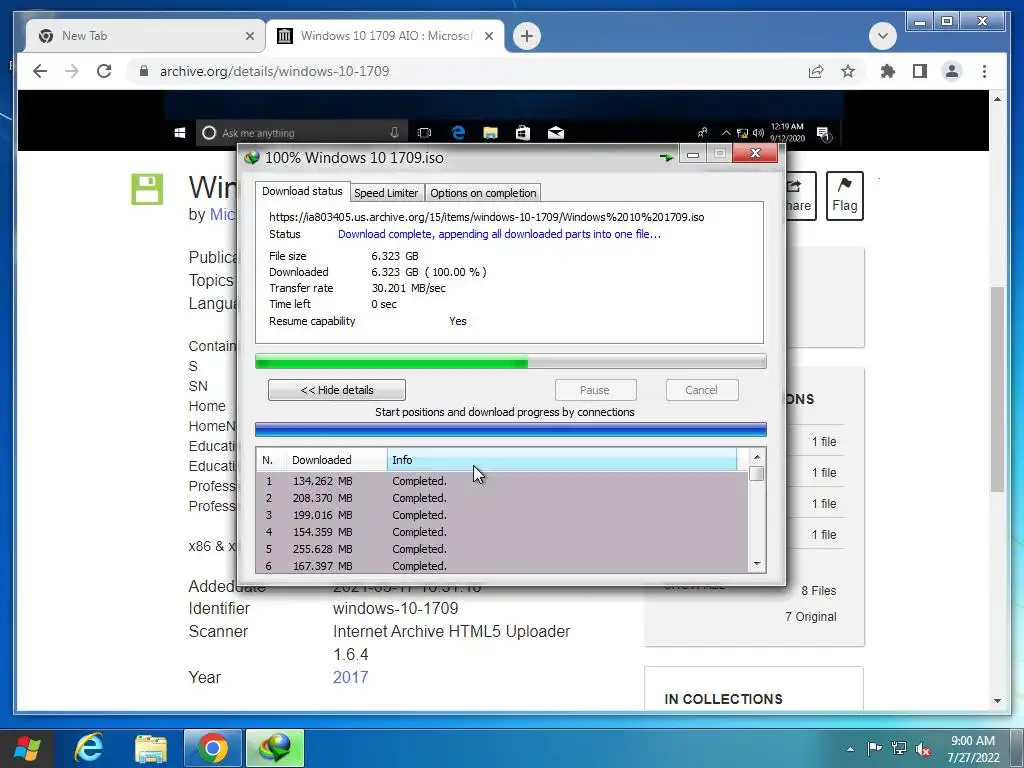This screenshot has width=1024, height=768.
Task: Bookmark this page with star icon
Action: pyautogui.click(x=848, y=71)
